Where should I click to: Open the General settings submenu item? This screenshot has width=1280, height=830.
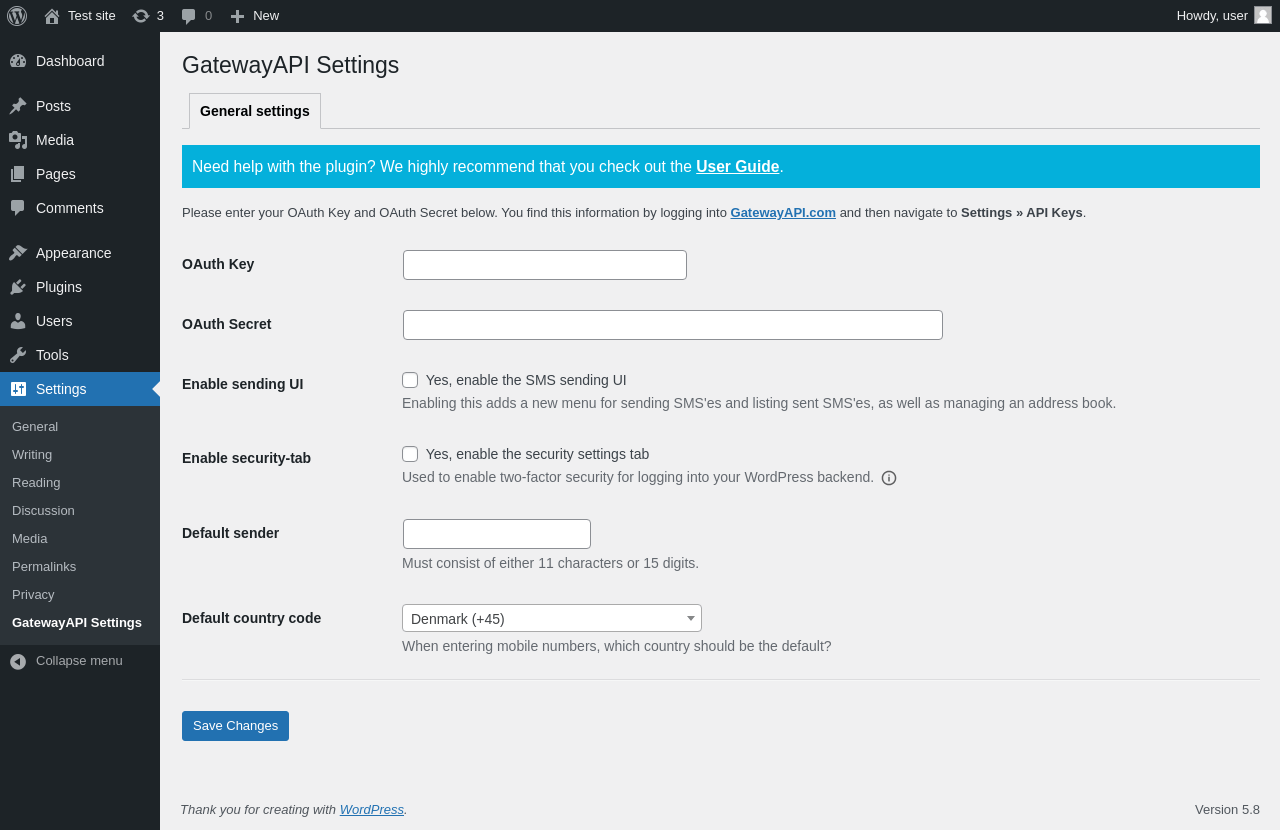(x=35, y=427)
